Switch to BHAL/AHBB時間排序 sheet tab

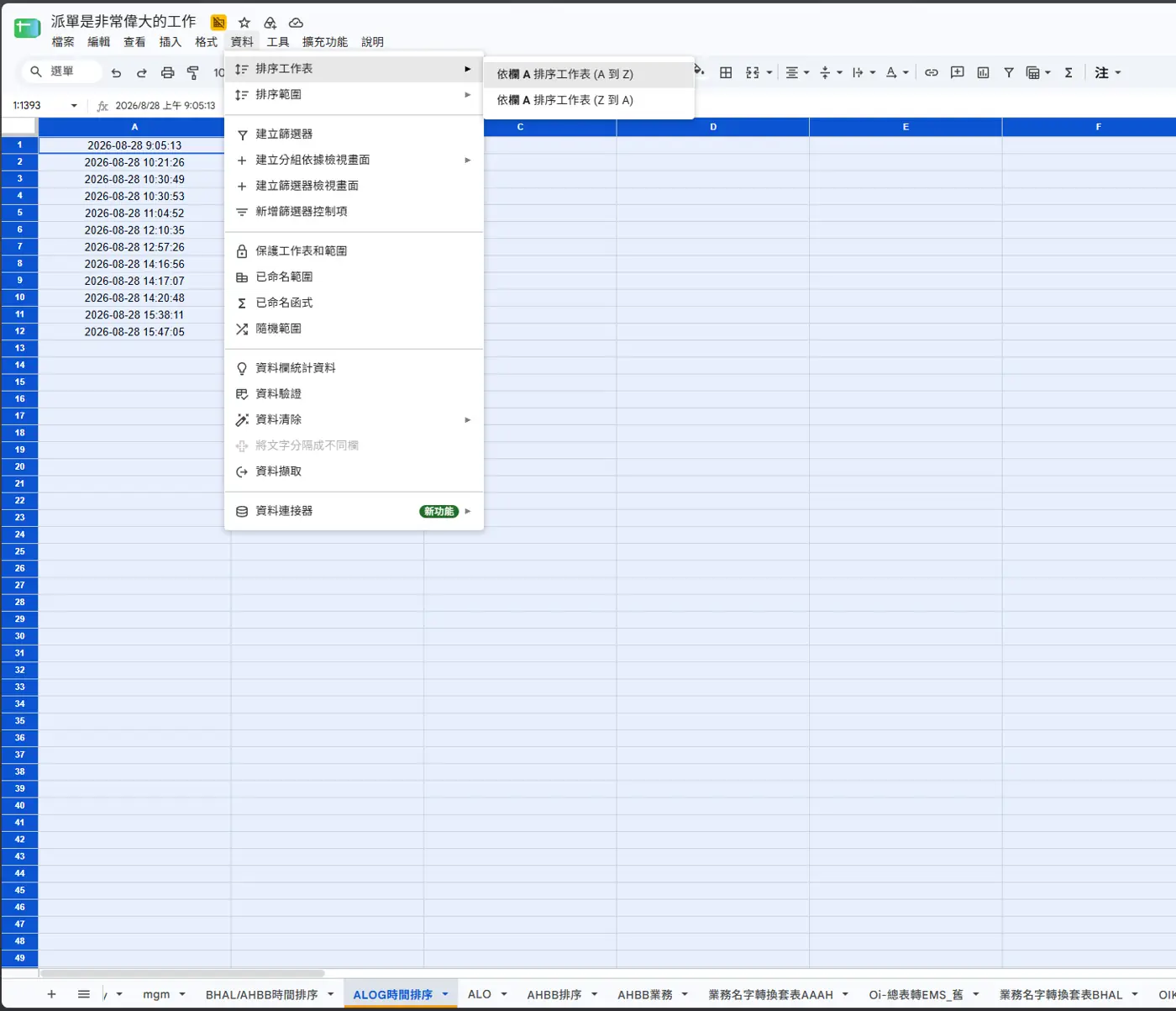(261, 994)
